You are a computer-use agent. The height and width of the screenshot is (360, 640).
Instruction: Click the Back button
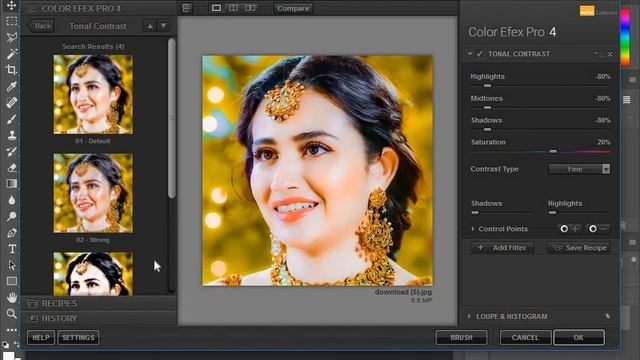[41, 26]
